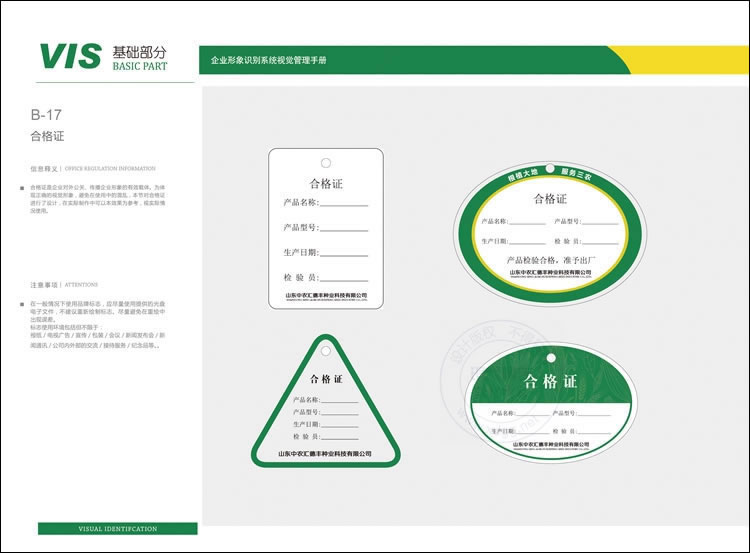
Task: Click the 基础部分 BASIC PART heading
Action: pos(140,57)
